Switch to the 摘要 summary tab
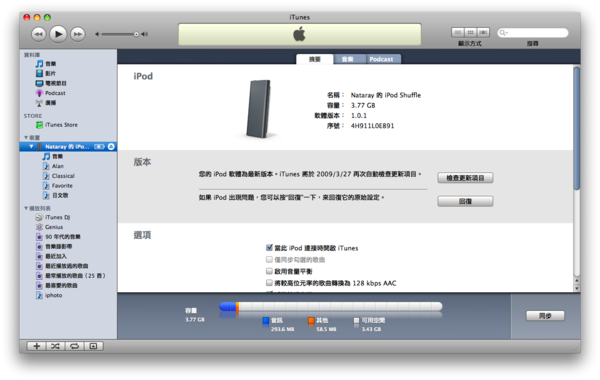This screenshot has width=600, height=380. coord(315,59)
